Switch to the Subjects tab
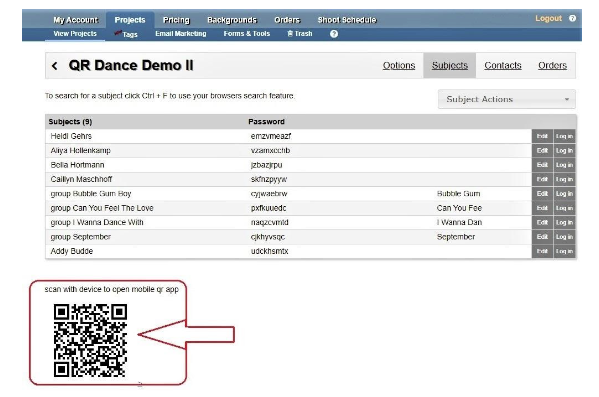The image size is (599, 397). pos(450,66)
